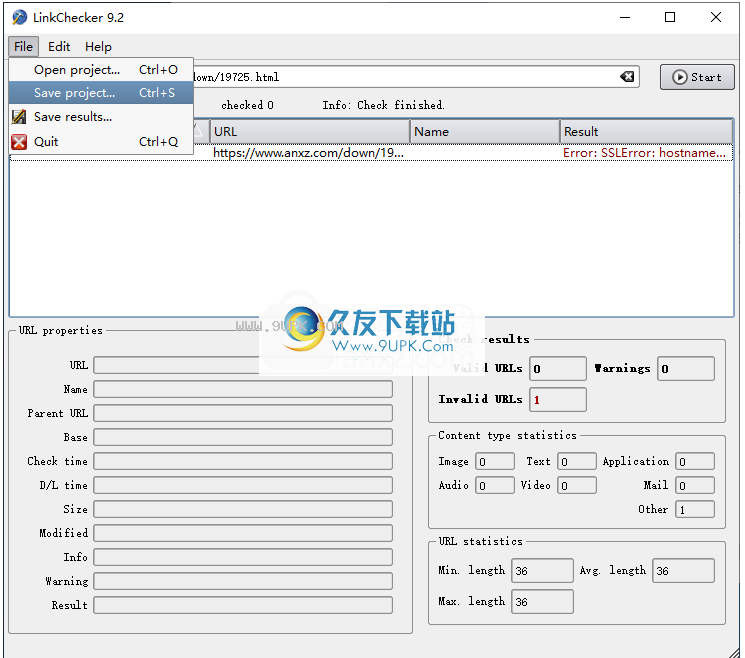Click the LinkChecker title bar app icon

pos(19,18)
